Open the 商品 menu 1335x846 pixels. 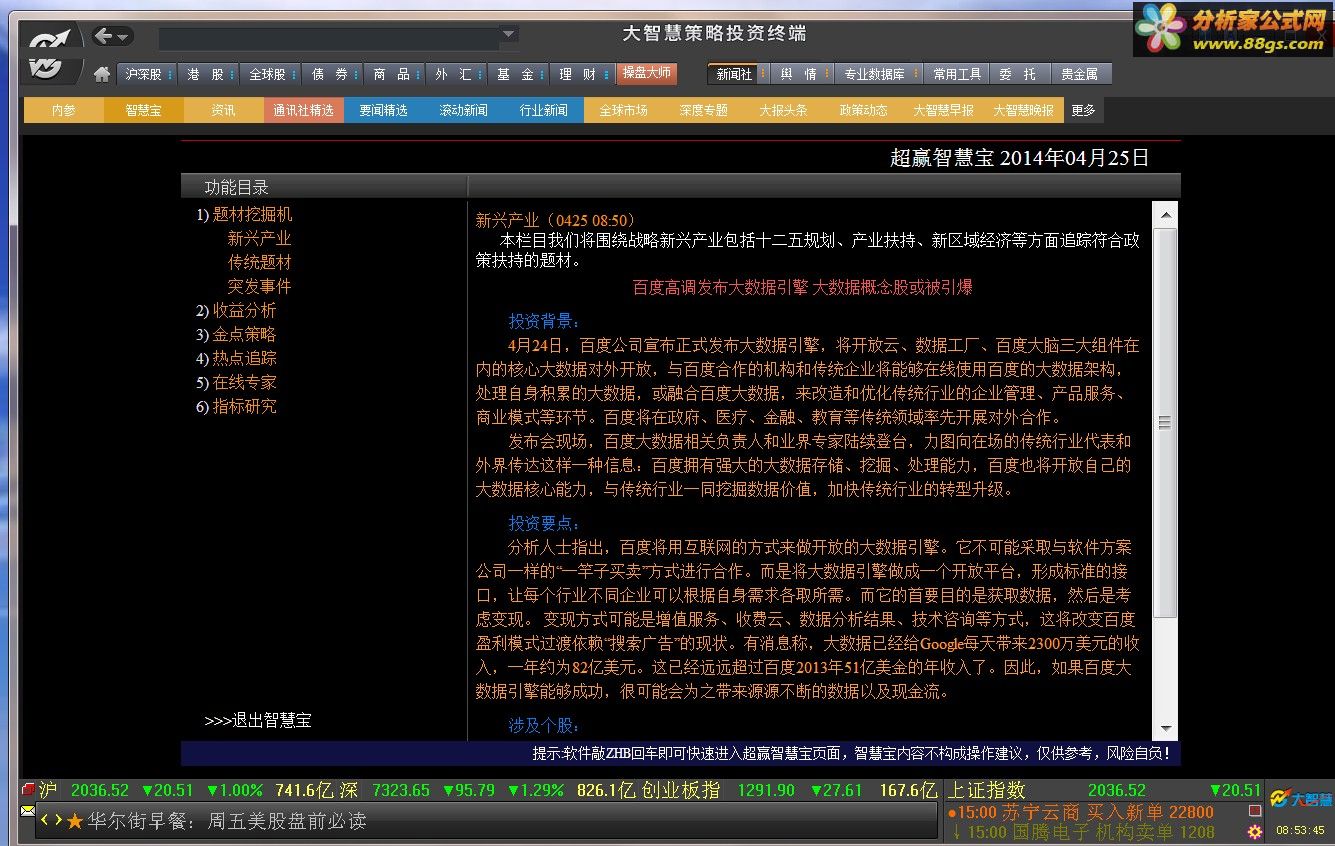click(x=394, y=74)
